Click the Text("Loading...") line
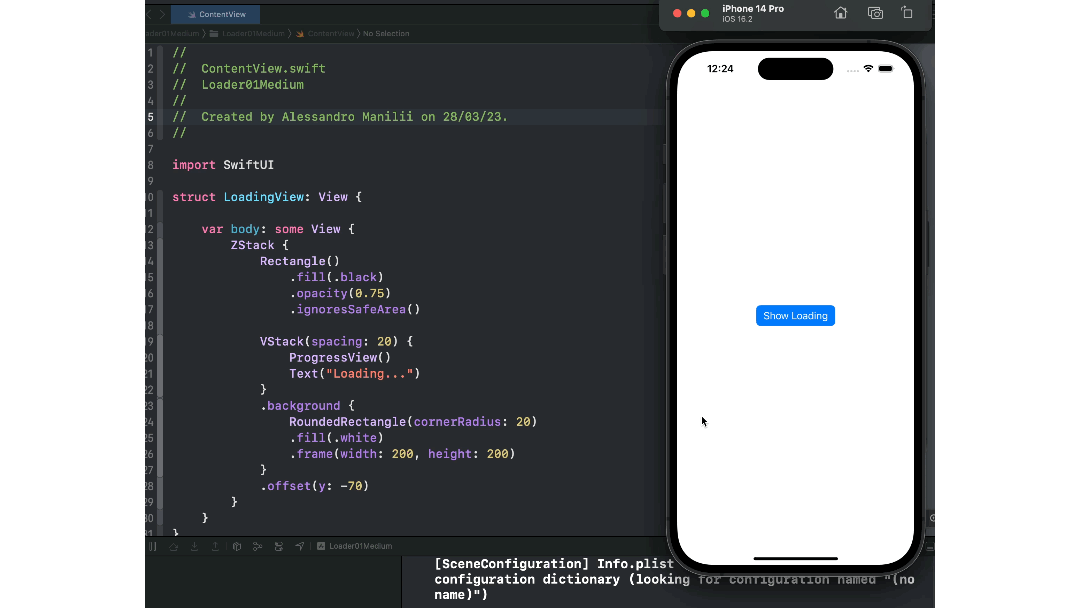This screenshot has width=1080, height=608. 355,373
